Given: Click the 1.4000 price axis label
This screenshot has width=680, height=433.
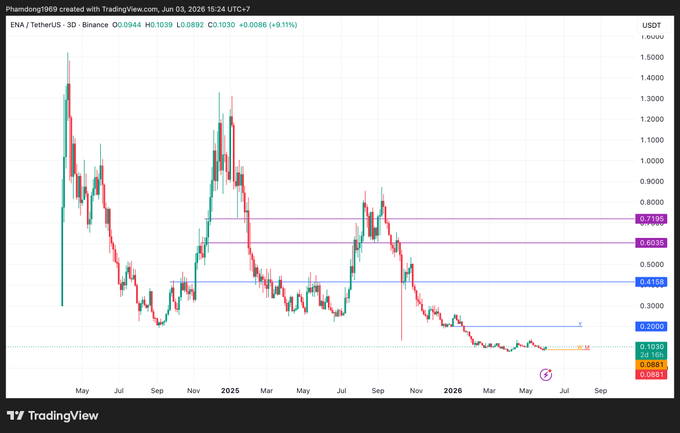Looking at the screenshot, I should [652, 78].
